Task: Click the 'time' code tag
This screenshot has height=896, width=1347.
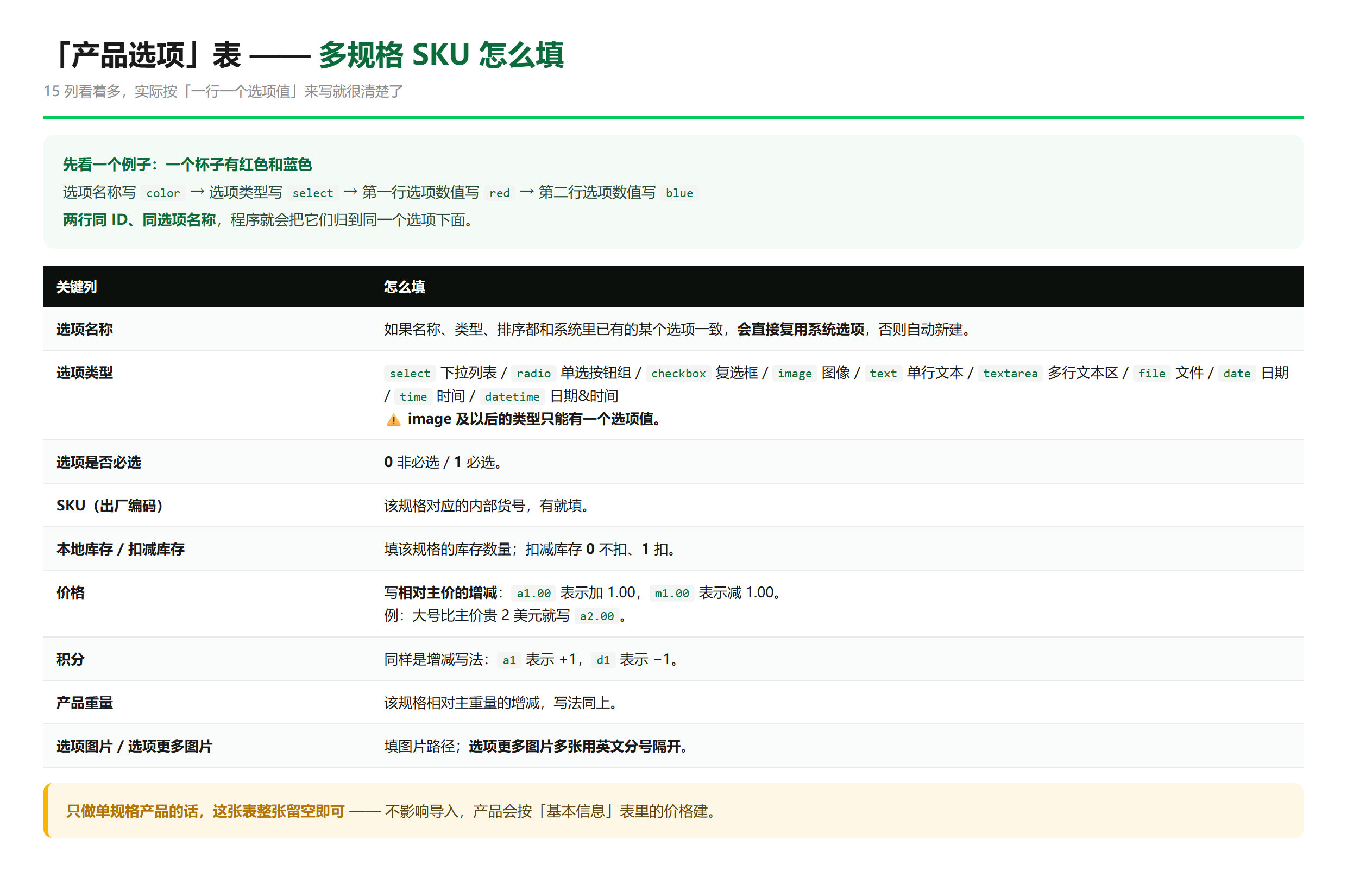Action: point(413,396)
